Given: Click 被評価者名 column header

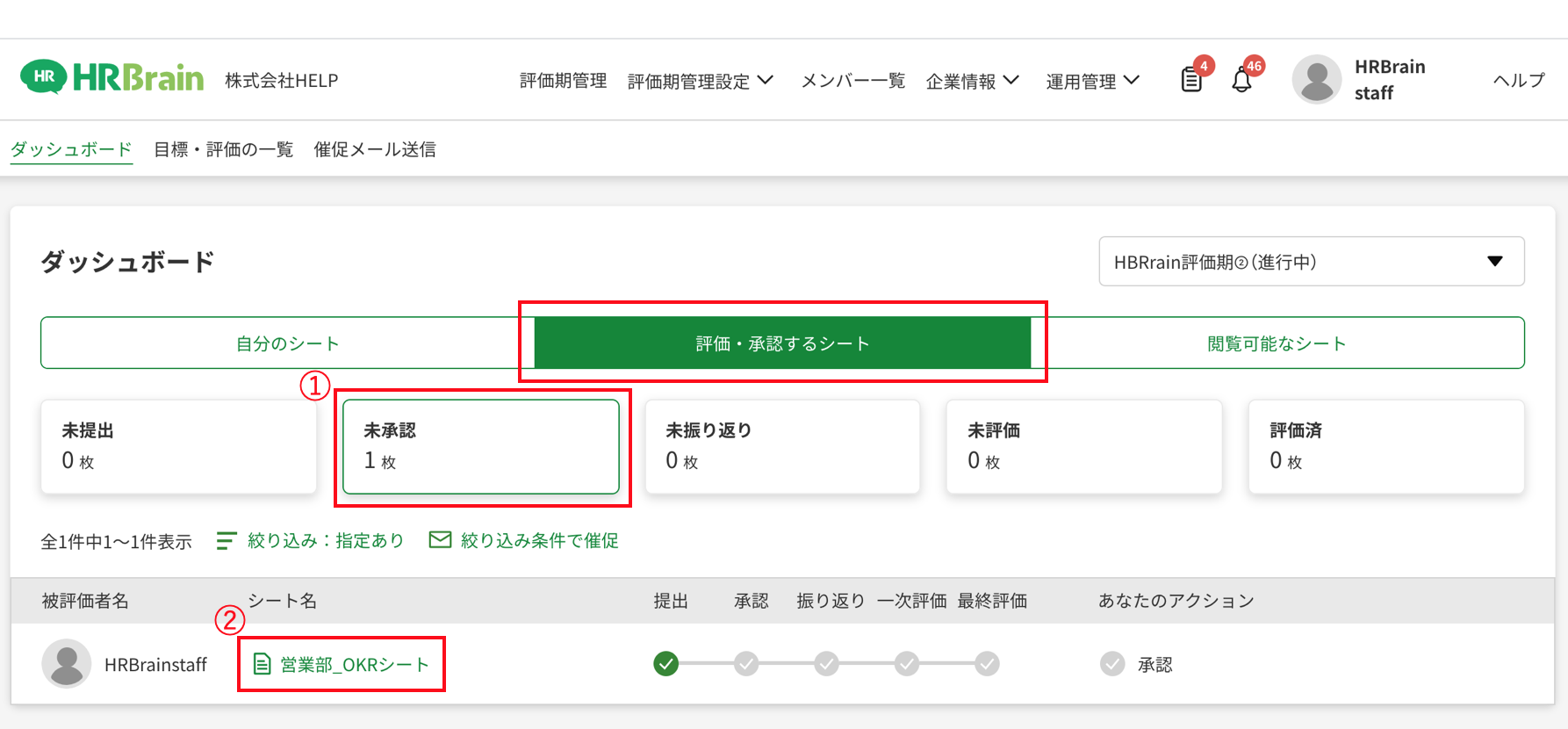Looking at the screenshot, I should pyautogui.click(x=85, y=601).
